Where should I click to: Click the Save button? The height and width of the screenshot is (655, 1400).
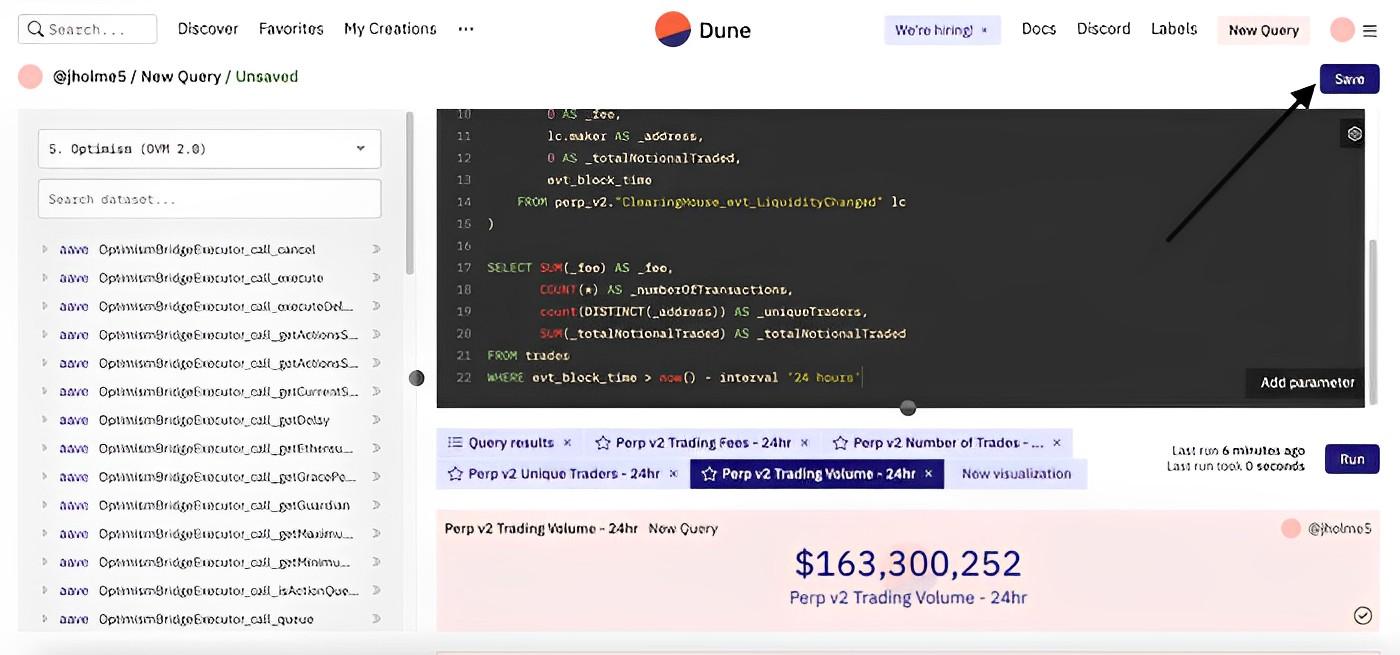(1349, 79)
